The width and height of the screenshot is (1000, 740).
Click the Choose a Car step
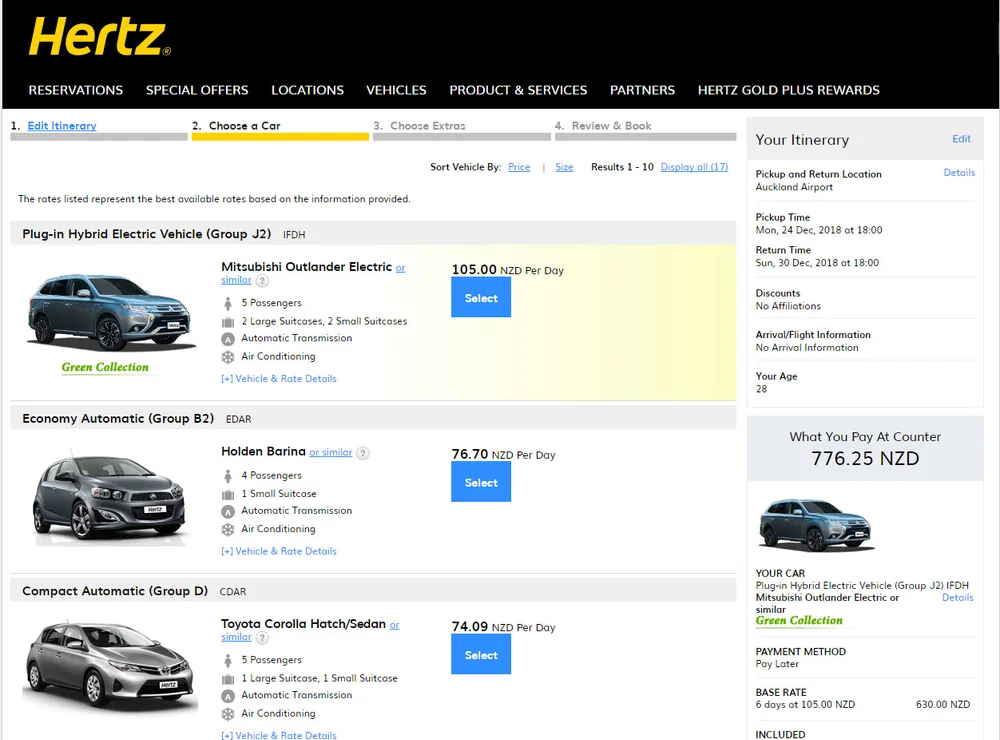(245, 126)
